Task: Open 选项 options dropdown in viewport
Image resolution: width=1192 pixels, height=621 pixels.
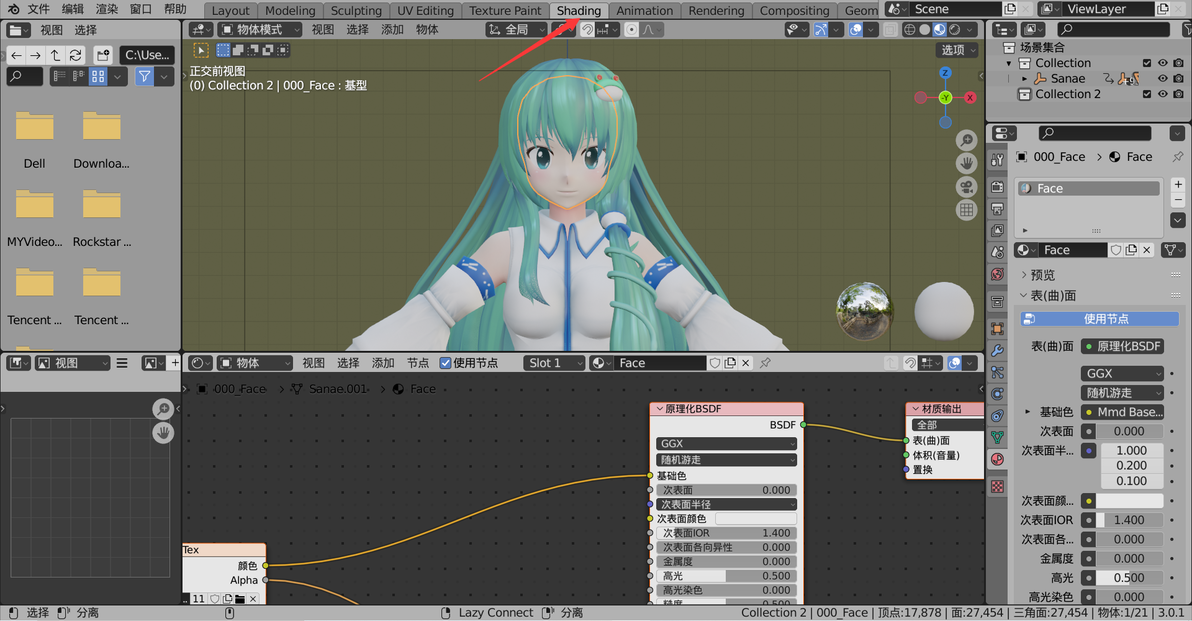Action: [x=957, y=50]
